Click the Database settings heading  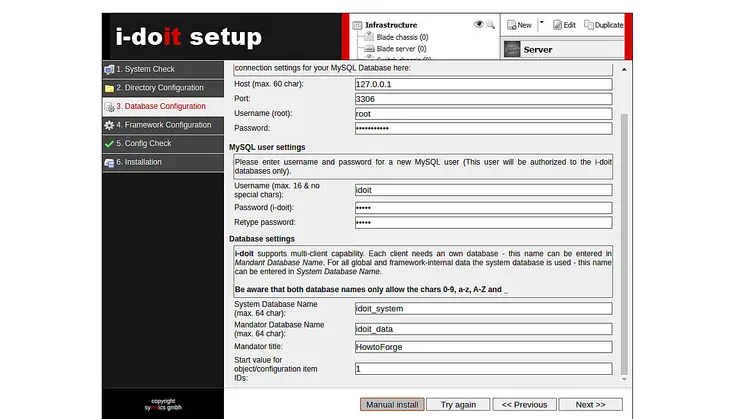tap(262, 239)
